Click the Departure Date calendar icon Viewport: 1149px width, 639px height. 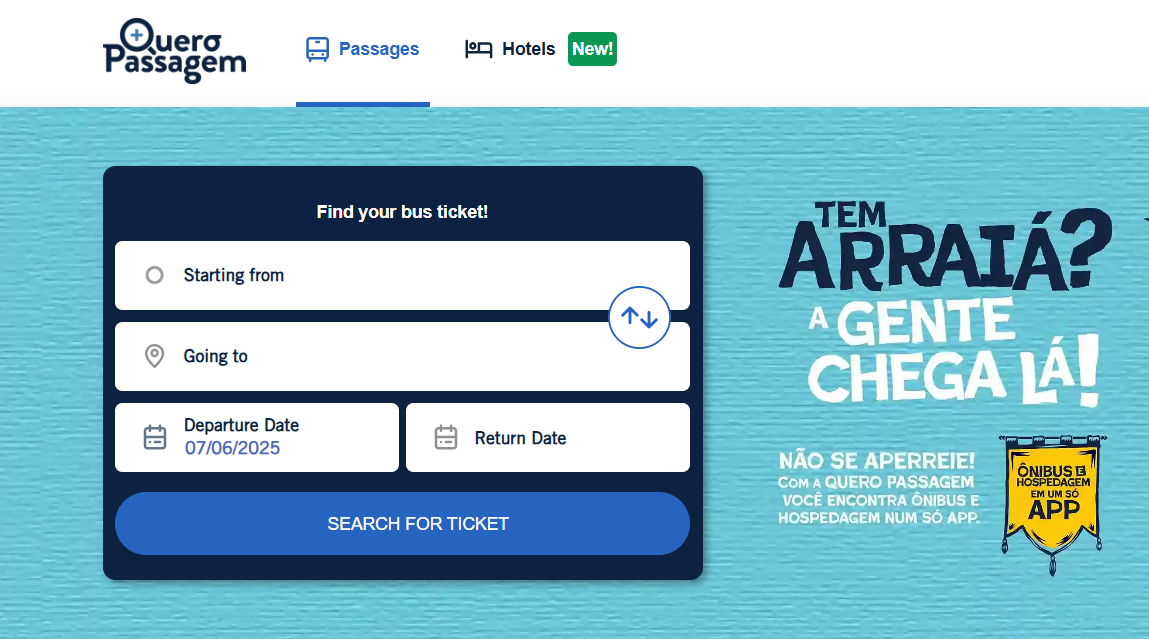pos(155,437)
